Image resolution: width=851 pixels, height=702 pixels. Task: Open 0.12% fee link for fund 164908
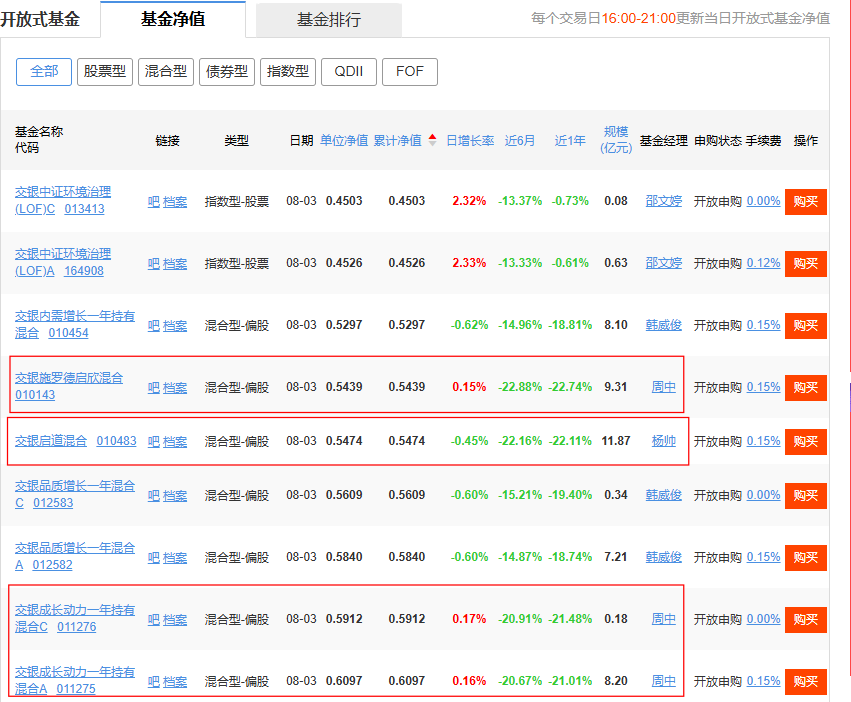click(764, 263)
